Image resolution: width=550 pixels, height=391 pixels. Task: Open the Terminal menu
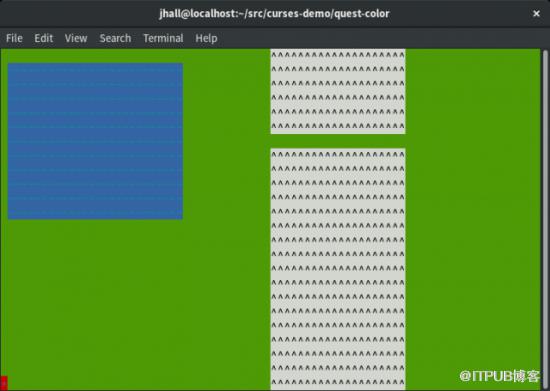click(x=163, y=38)
